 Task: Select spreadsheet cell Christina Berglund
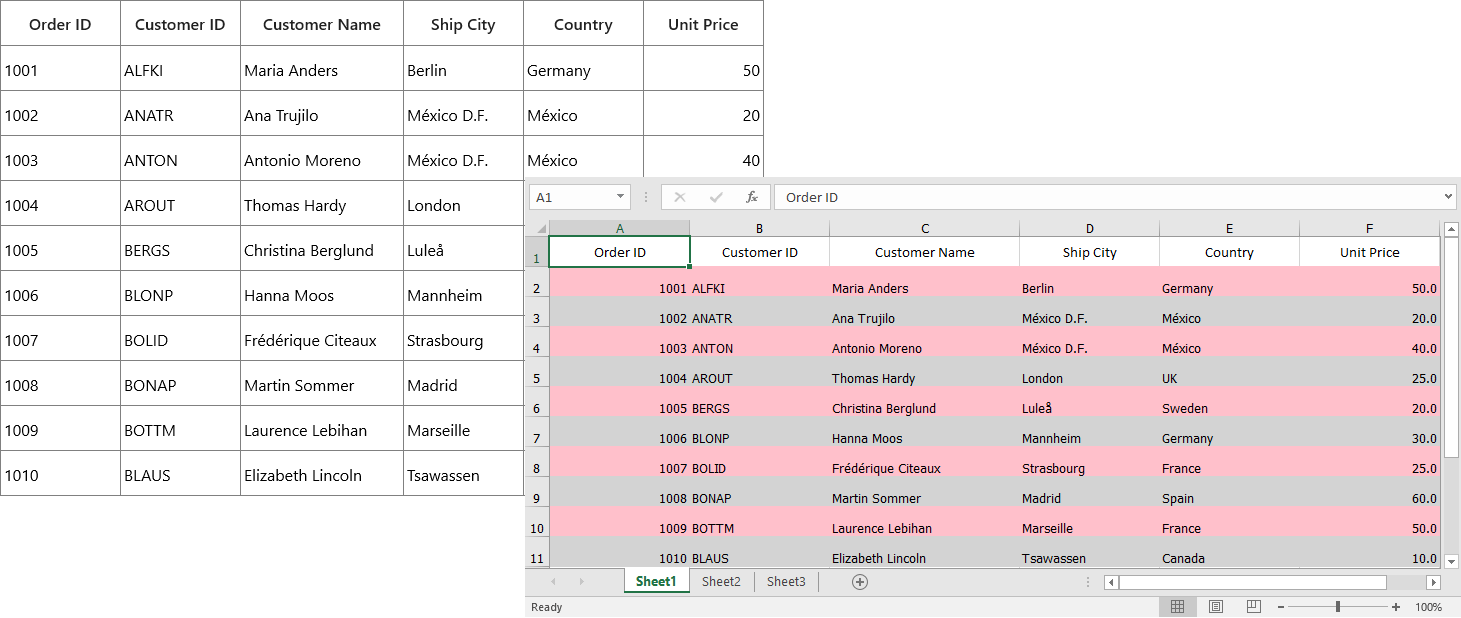tap(925, 402)
